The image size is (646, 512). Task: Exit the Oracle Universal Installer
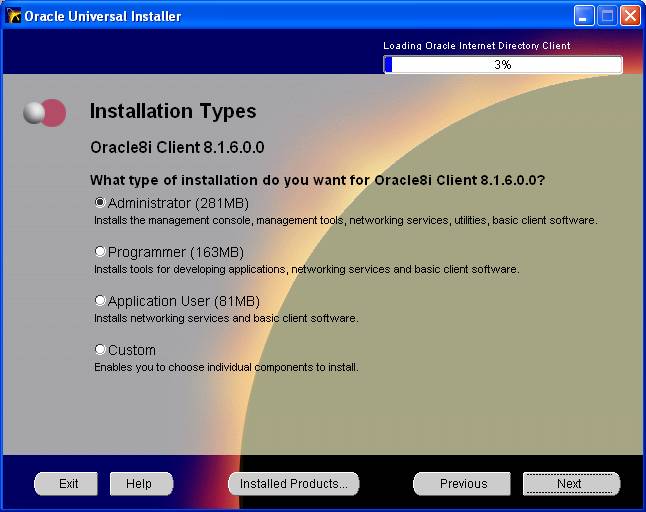click(x=66, y=484)
